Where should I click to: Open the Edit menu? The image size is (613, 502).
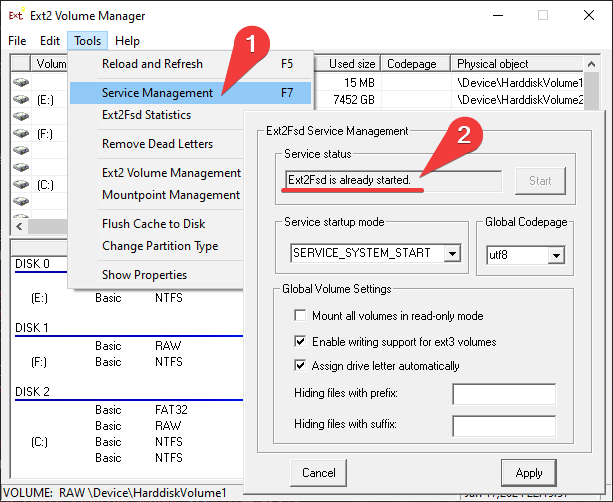(x=50, y=41)
